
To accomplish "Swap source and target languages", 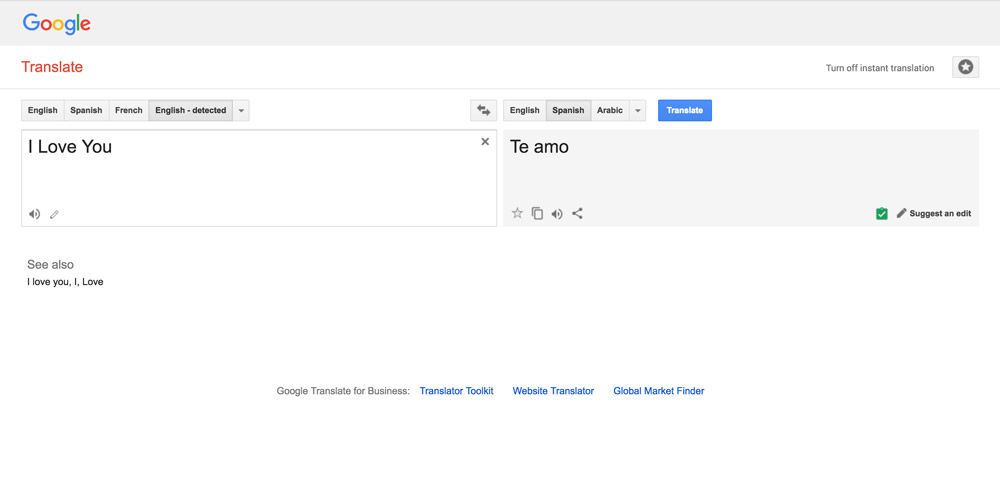I will 483,110.
